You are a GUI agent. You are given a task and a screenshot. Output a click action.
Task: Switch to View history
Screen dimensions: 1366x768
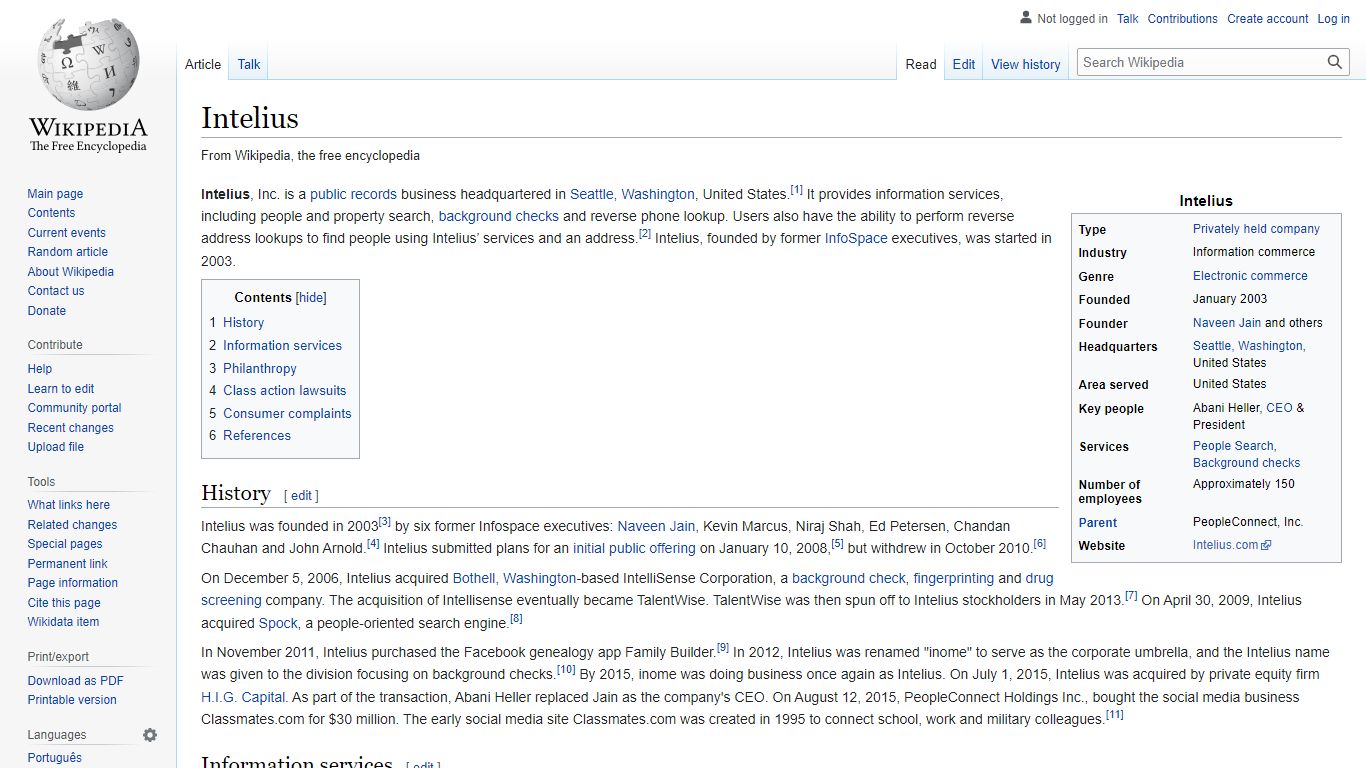coord(1025,63)
